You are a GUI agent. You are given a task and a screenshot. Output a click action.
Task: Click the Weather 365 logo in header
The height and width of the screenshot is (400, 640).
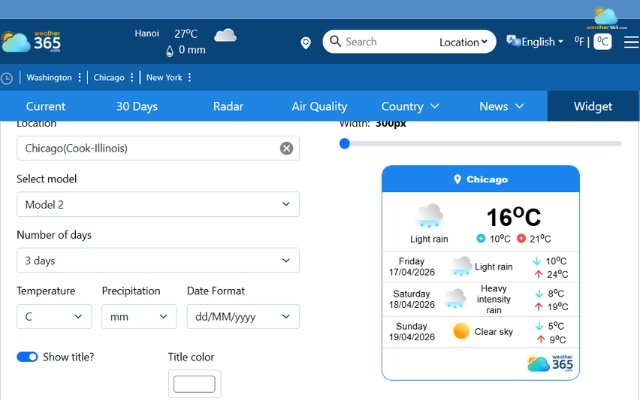click(x=32, y=42)
